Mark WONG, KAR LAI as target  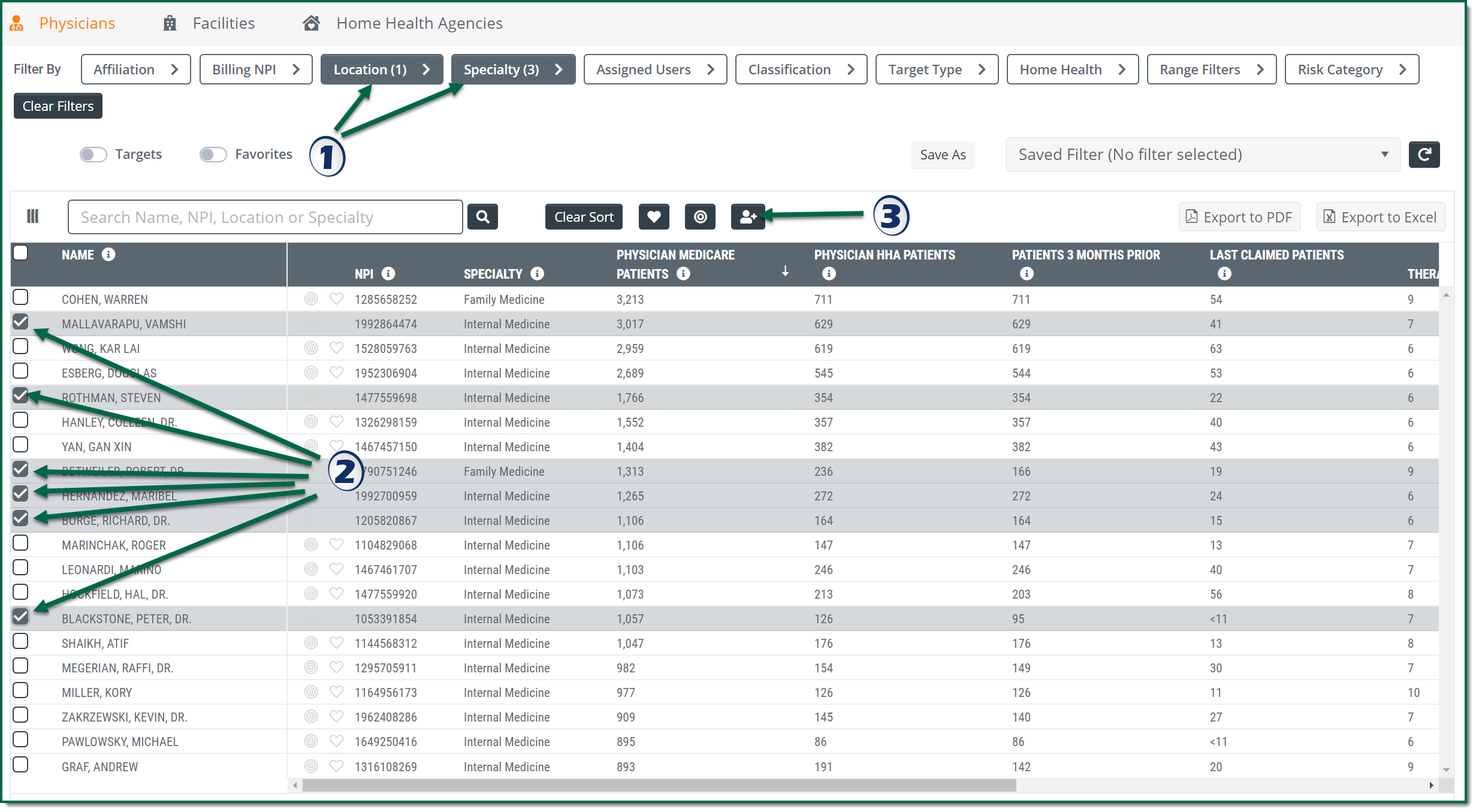(310, 348)
